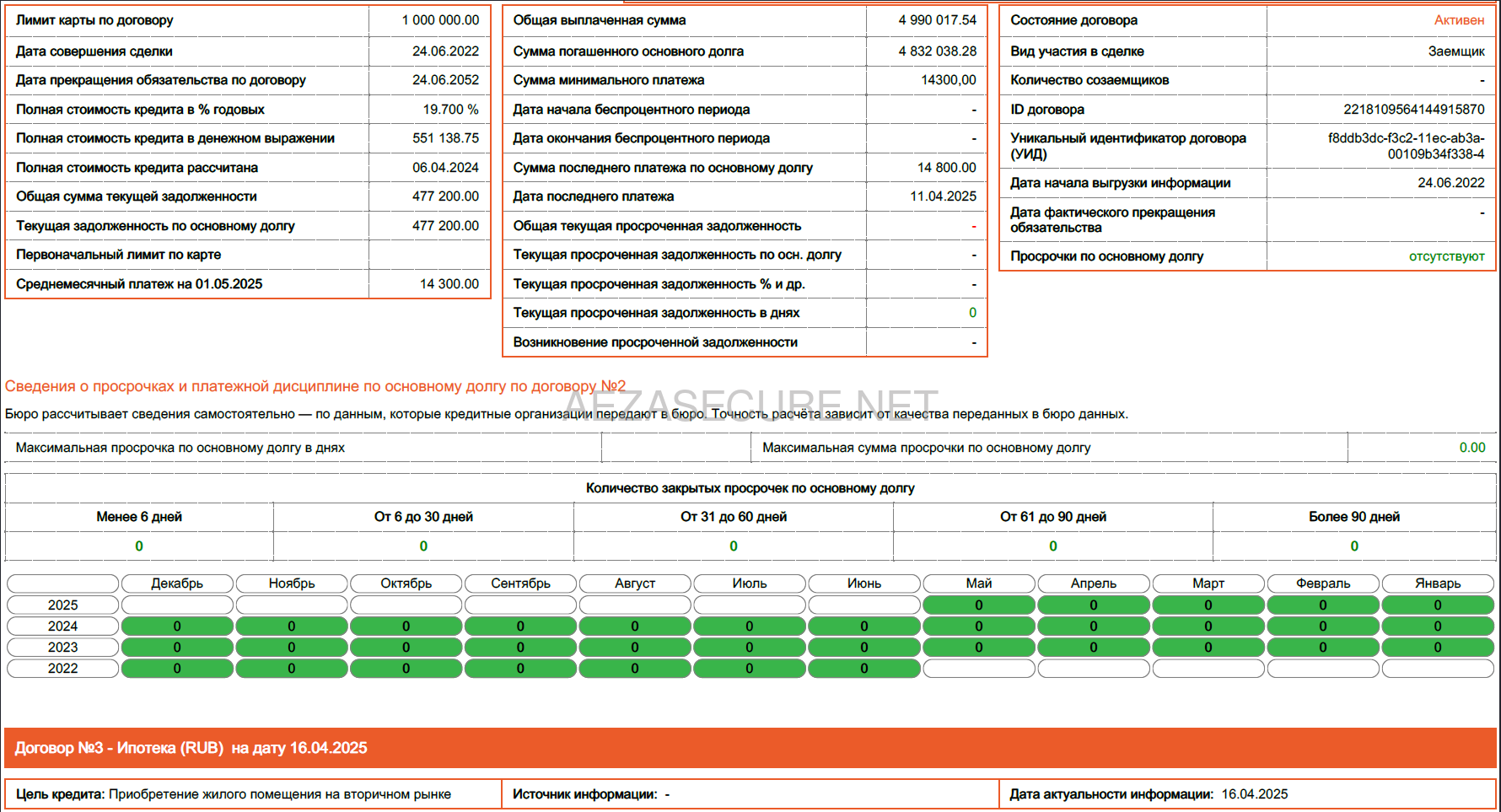Click the green December 2024 payment cell
The height and width of the screenshot is (812, 1501).
[x=177, y=626]
